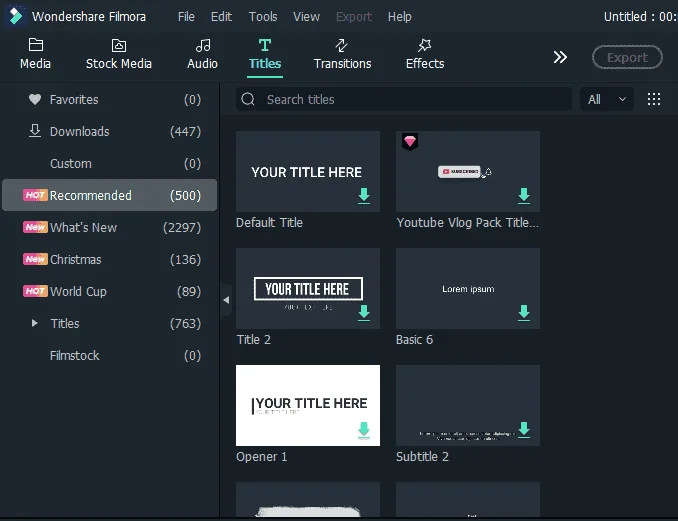Open the Audio music note tab
This screenshot has width=678, height=521.
202,45
